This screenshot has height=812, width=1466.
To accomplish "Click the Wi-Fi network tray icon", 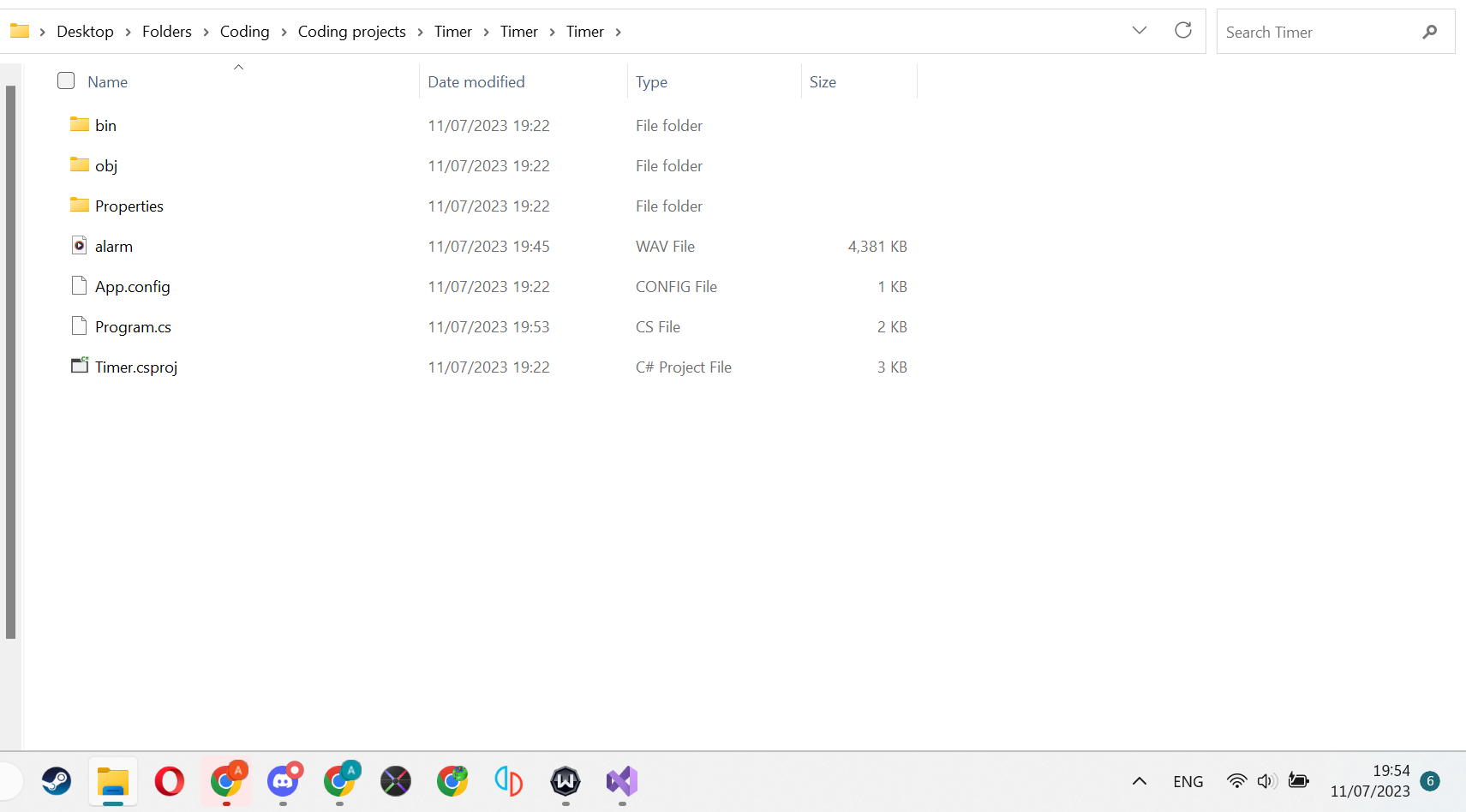I will tap(1236, 781).
